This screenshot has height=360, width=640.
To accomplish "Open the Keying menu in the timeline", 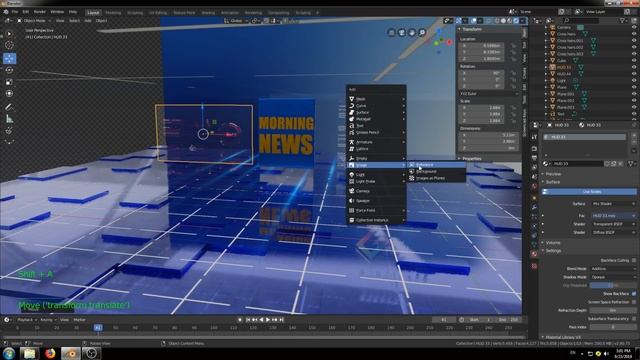I will click(48, 320).
